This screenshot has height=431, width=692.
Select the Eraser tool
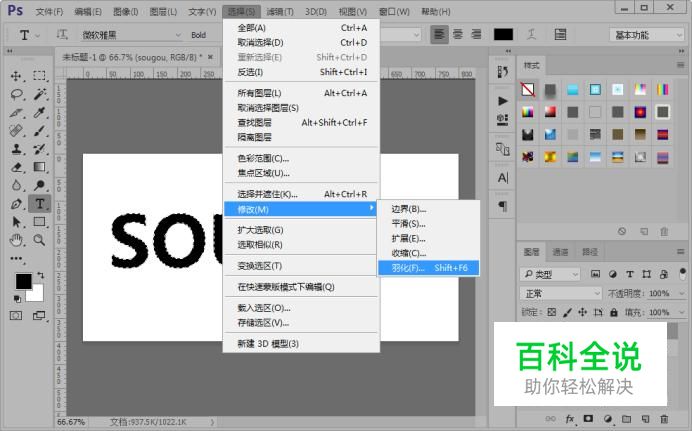pyautogui.click(x=16, y=167)
